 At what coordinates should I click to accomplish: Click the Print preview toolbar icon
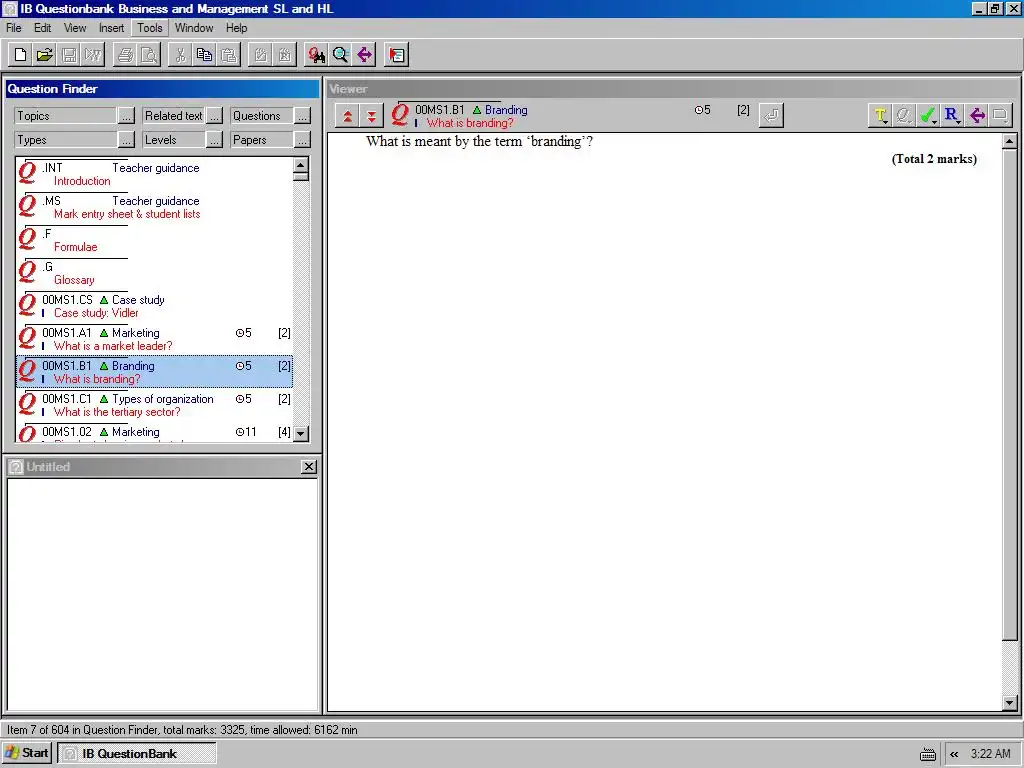point(149,55)
